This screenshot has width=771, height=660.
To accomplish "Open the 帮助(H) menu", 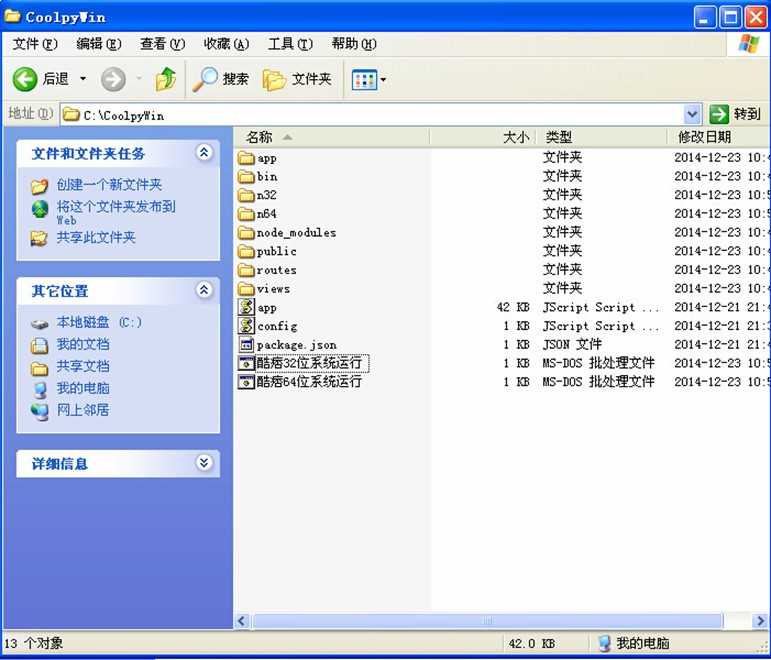I will pos(355,44).
